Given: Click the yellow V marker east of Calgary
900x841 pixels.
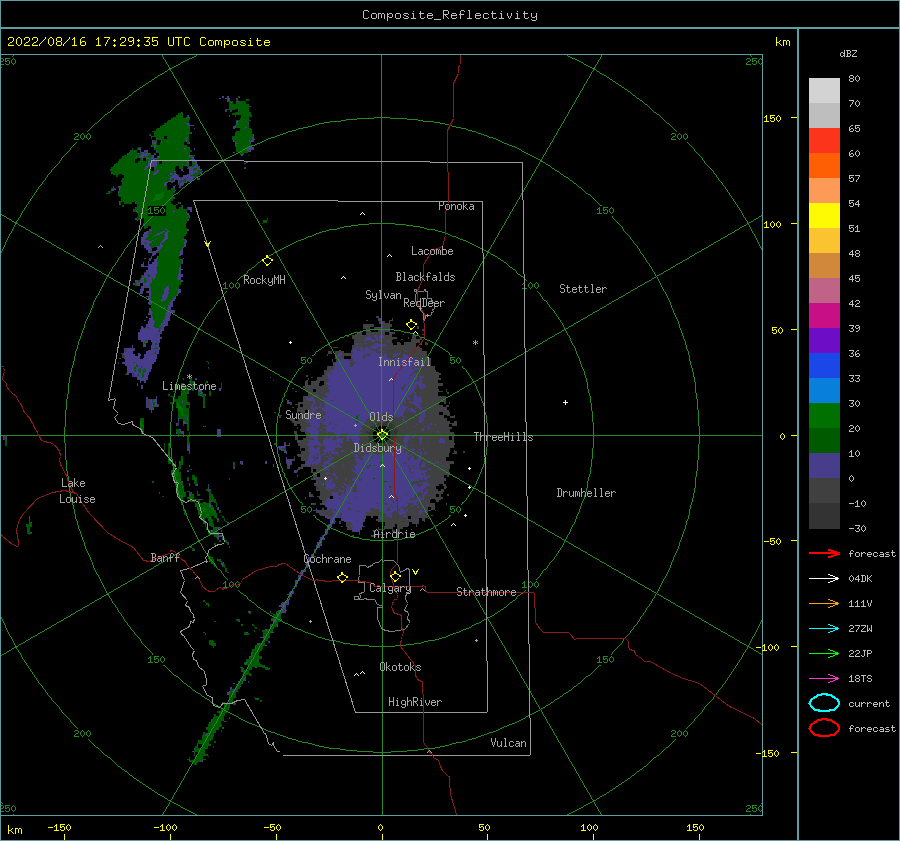Looking at the screenshot, I should (416, 572).
